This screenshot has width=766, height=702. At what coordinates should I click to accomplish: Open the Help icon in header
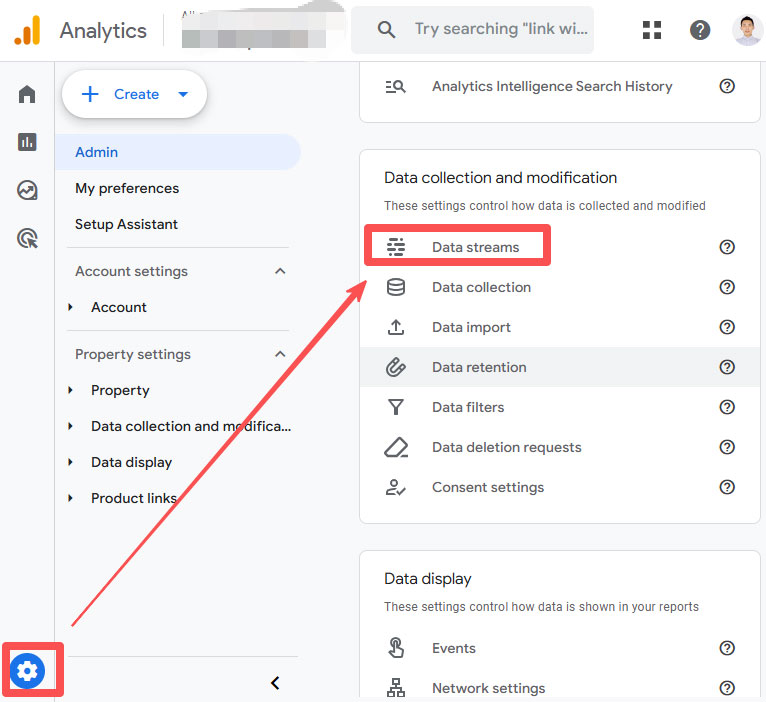point(700,30)
